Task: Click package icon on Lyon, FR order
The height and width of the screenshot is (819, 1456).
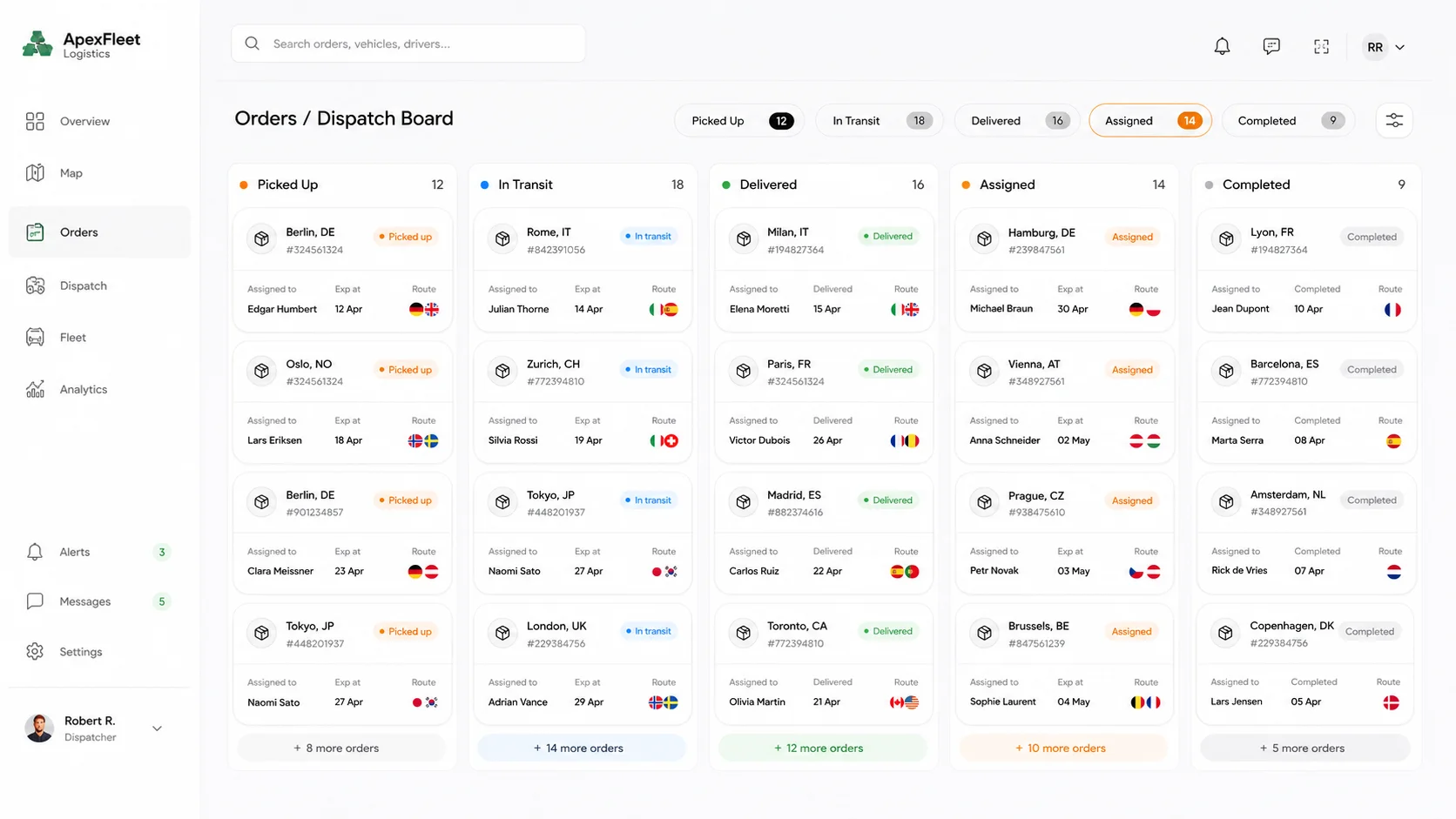Action: pos(1226,238)
